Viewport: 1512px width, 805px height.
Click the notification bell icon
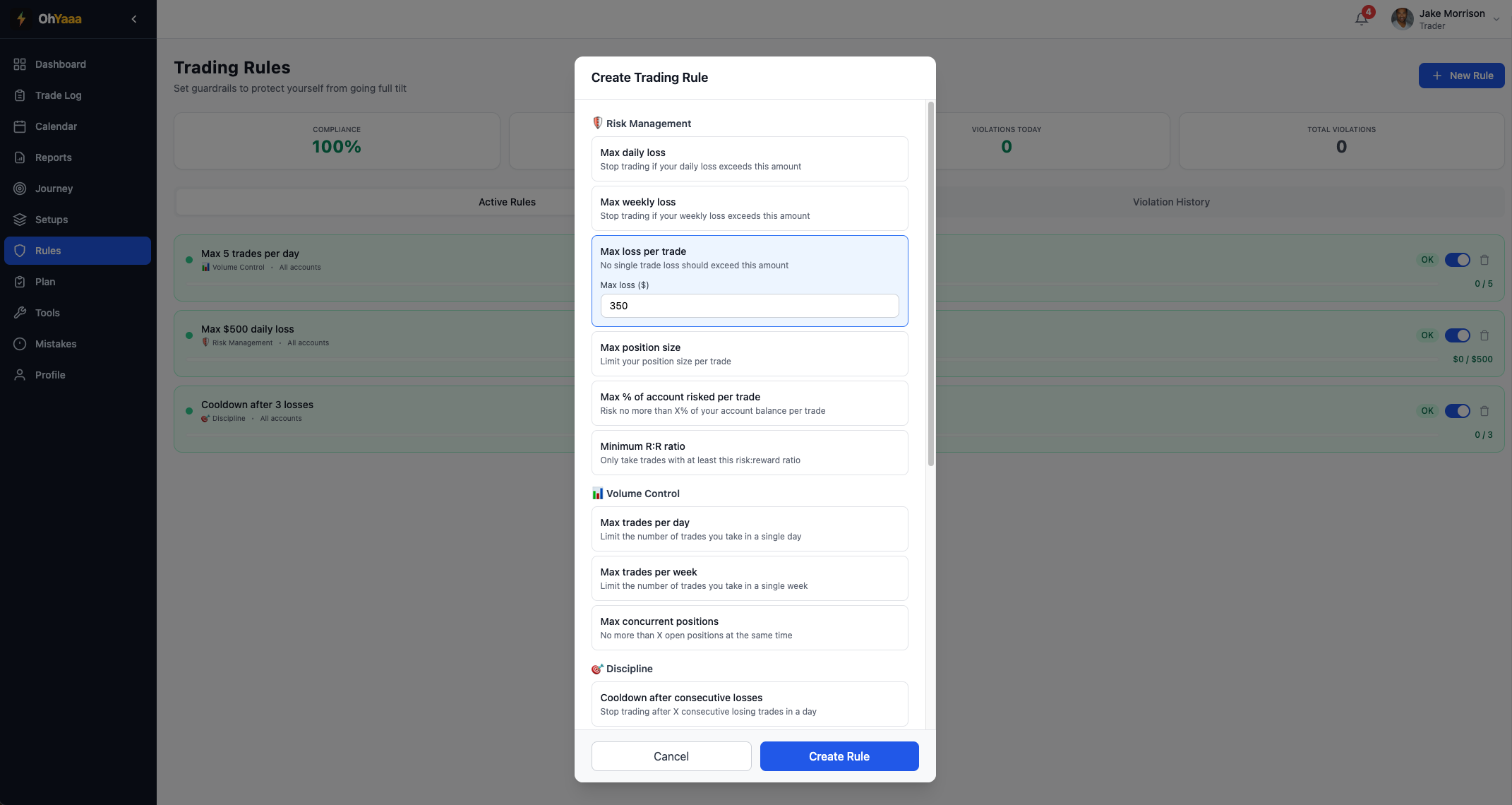click(1360, 18)
